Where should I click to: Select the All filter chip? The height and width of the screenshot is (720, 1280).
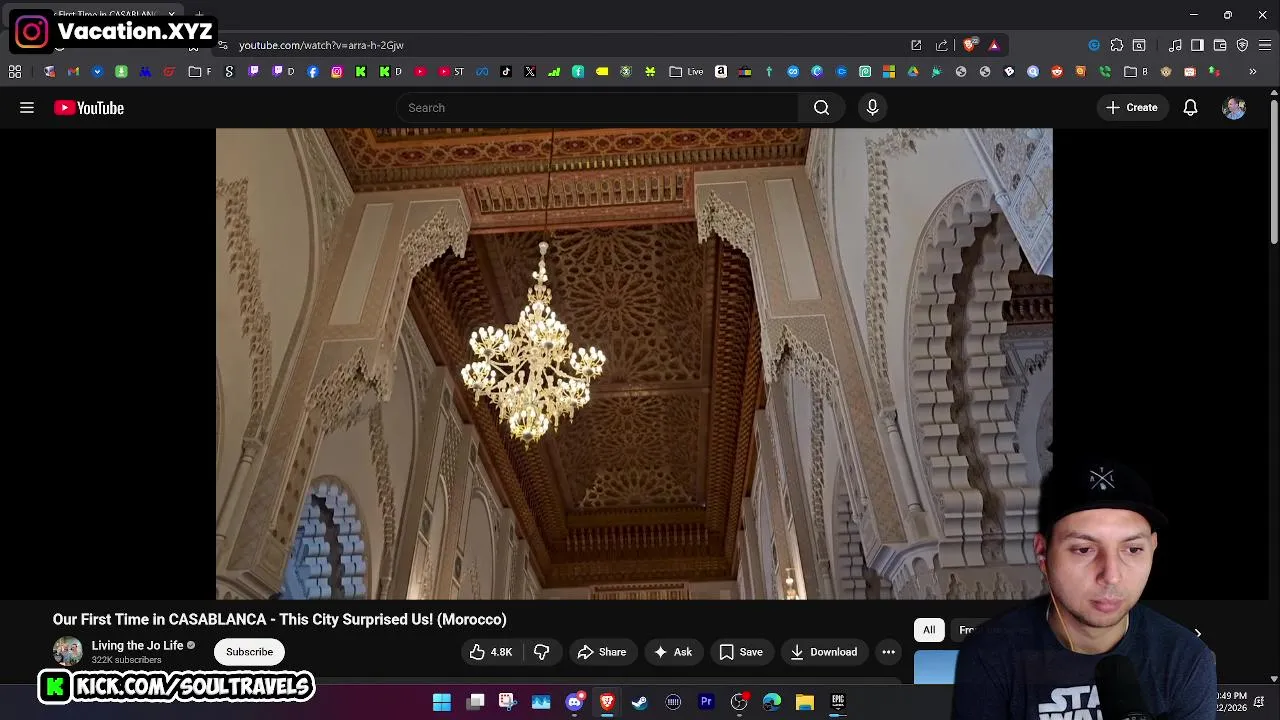point(929,630)
